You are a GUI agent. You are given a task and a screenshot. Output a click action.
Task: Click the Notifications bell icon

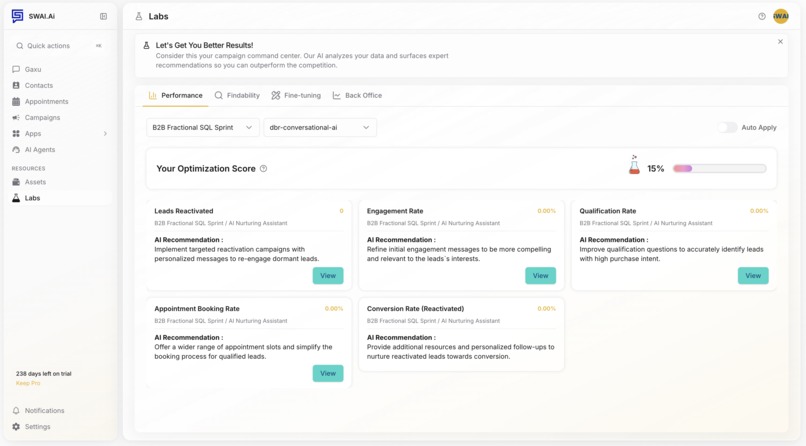(x=16, y=411)
